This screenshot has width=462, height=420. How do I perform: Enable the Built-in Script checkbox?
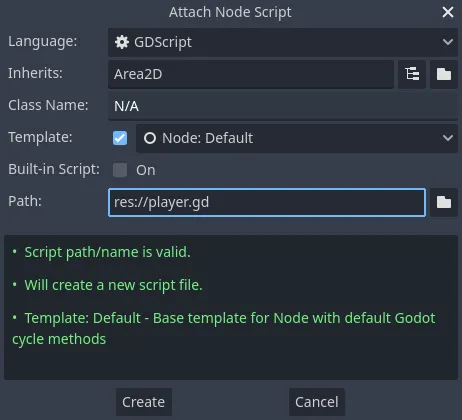coord(120,170)
